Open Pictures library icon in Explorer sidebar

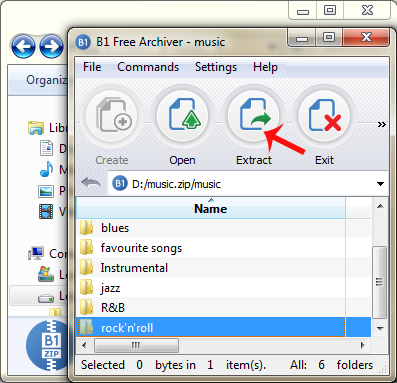pos(46,191)
